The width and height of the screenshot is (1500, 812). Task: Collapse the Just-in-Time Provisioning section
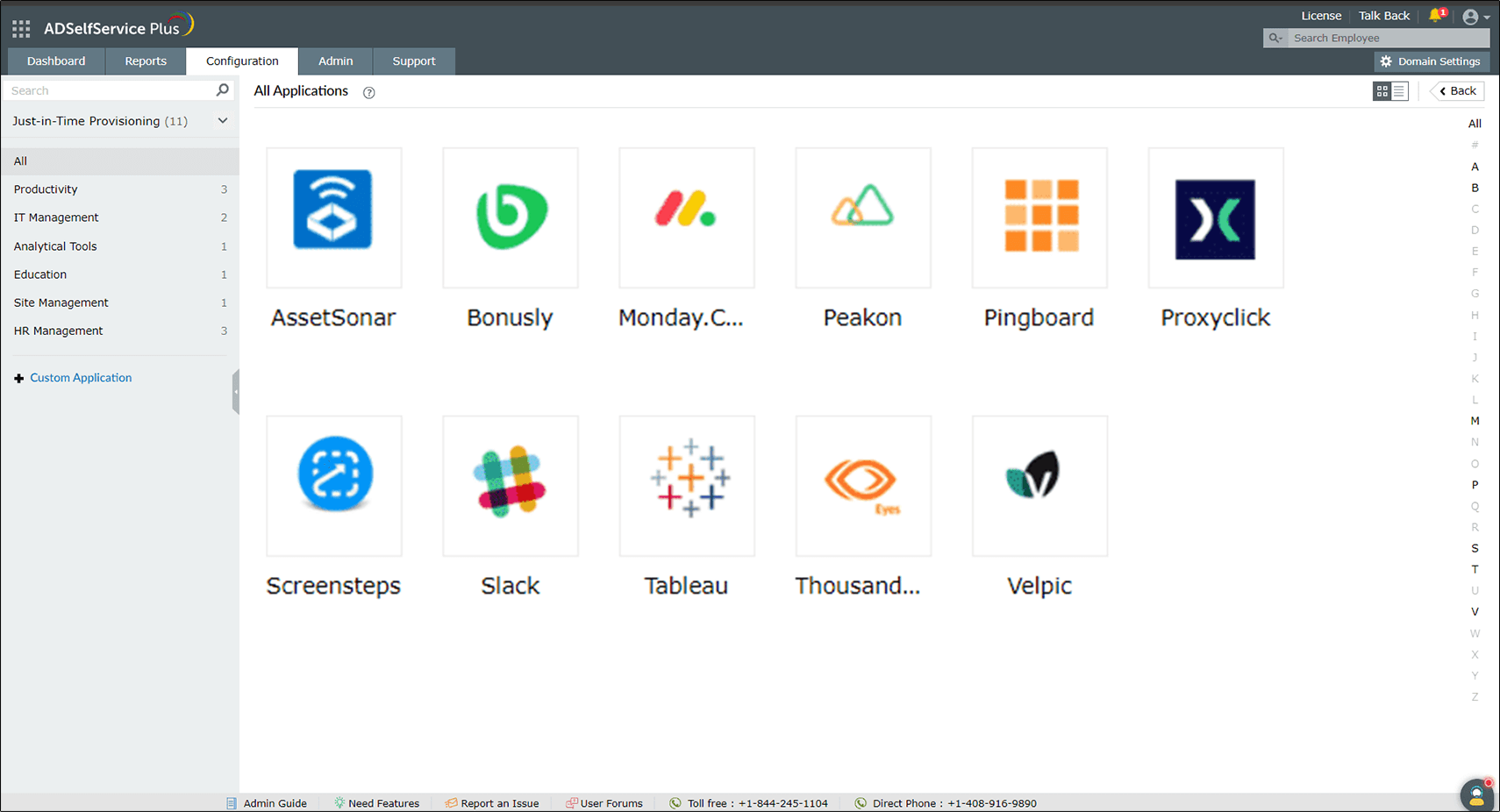click(x=222, y=120)
